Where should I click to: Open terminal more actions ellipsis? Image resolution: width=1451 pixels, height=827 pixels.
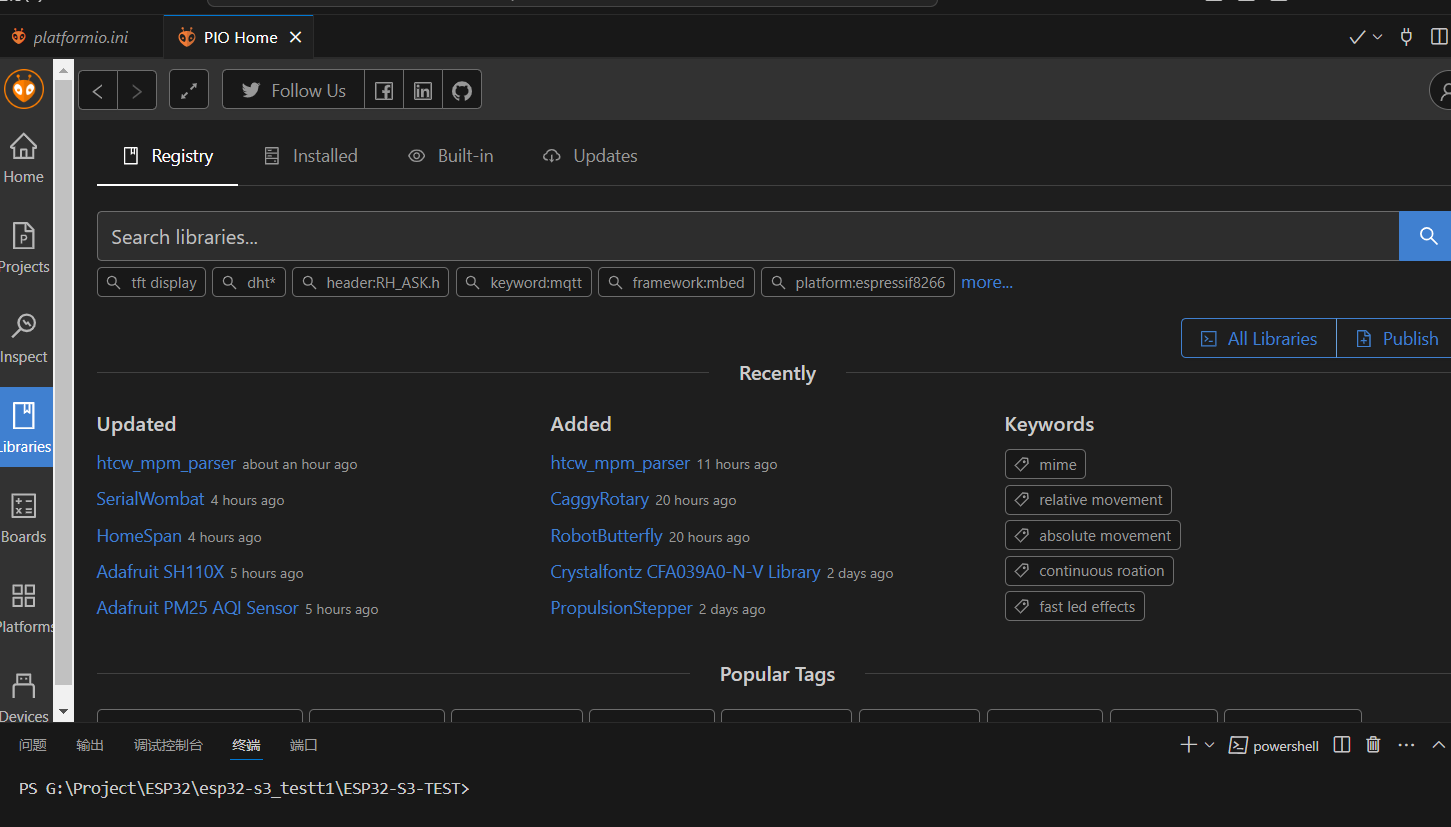tap(1406, 745)
